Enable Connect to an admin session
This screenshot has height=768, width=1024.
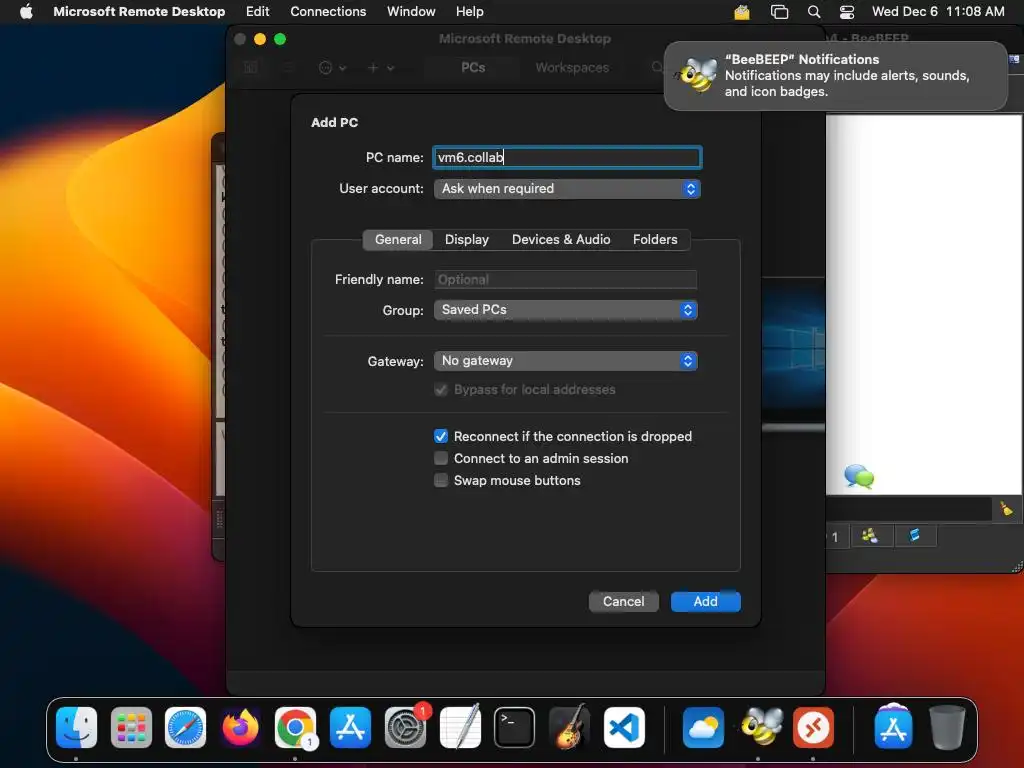pyautogui.click(x=441, y=458)
